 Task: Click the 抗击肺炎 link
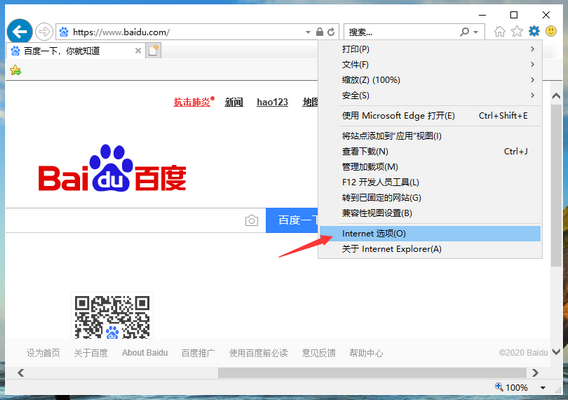tap(192, 102)
